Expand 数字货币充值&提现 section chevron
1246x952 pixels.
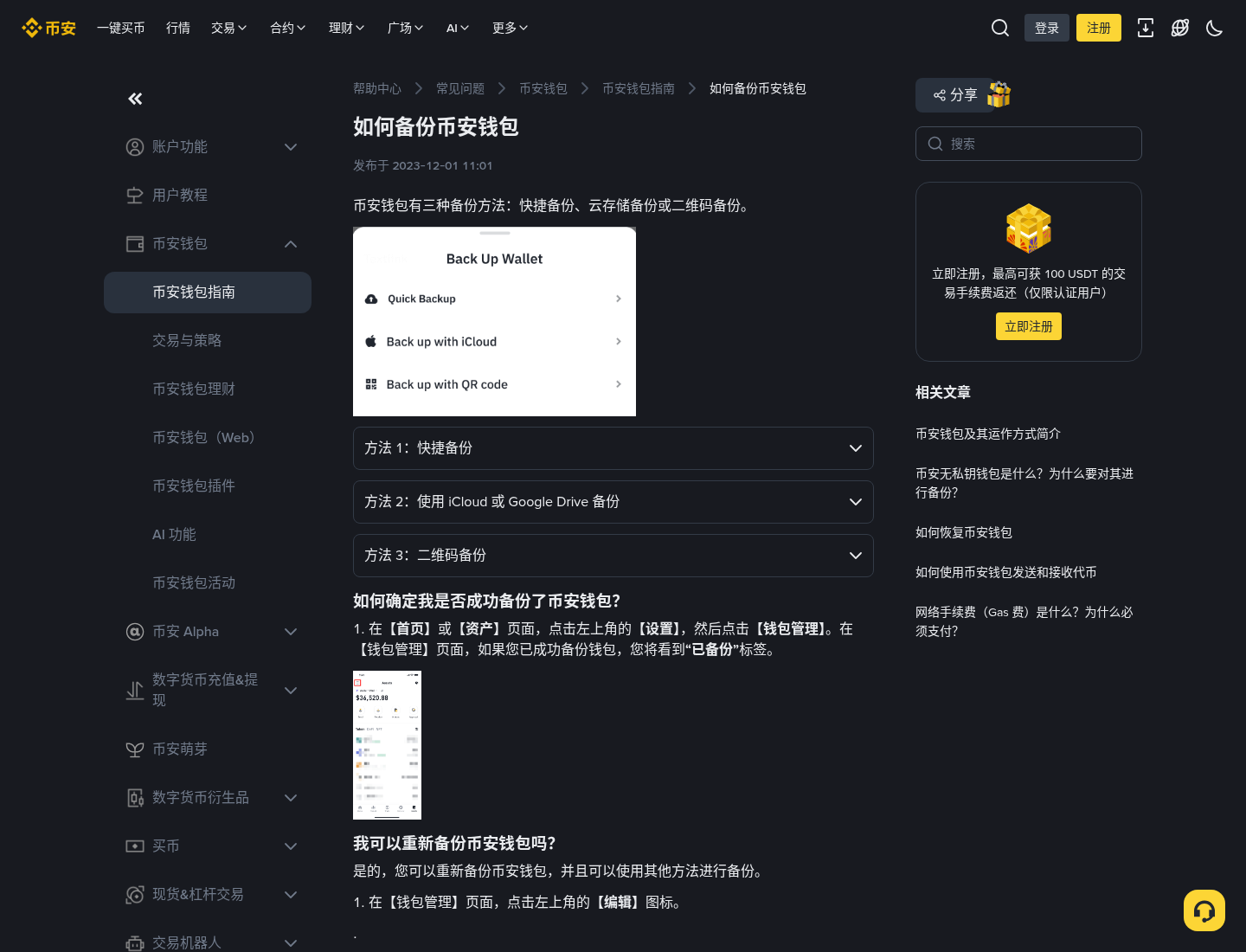pyautogui.click(x=291, y=691)
